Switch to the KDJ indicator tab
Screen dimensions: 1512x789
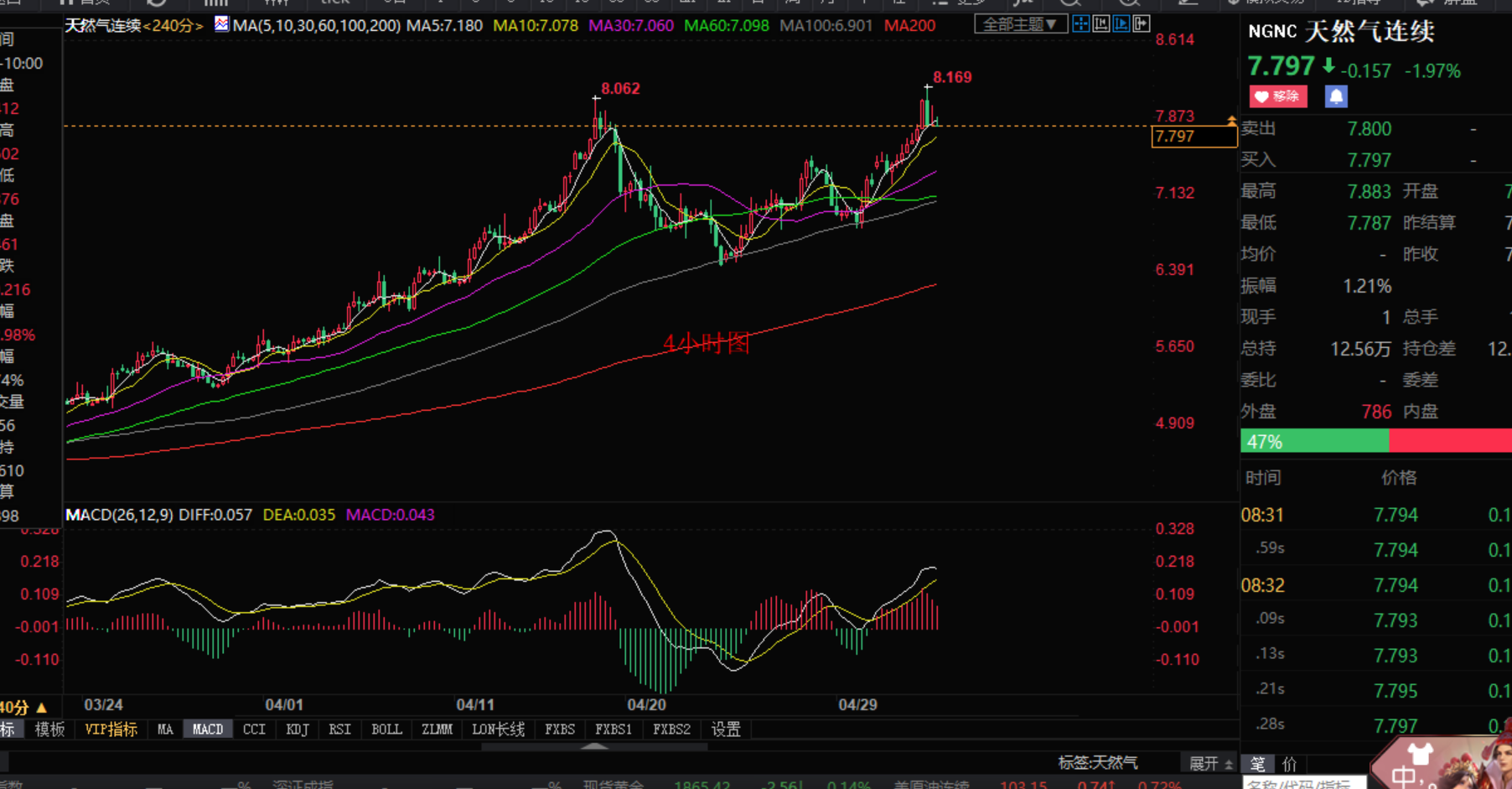[x=297, y=729]
